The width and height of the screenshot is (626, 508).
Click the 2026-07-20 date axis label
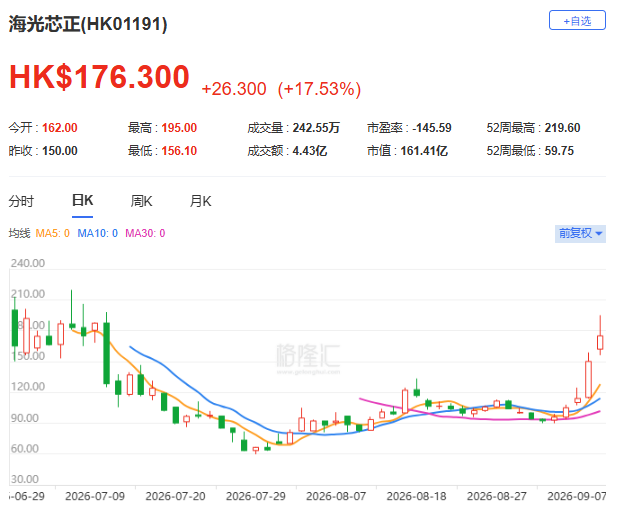point(175,496)
